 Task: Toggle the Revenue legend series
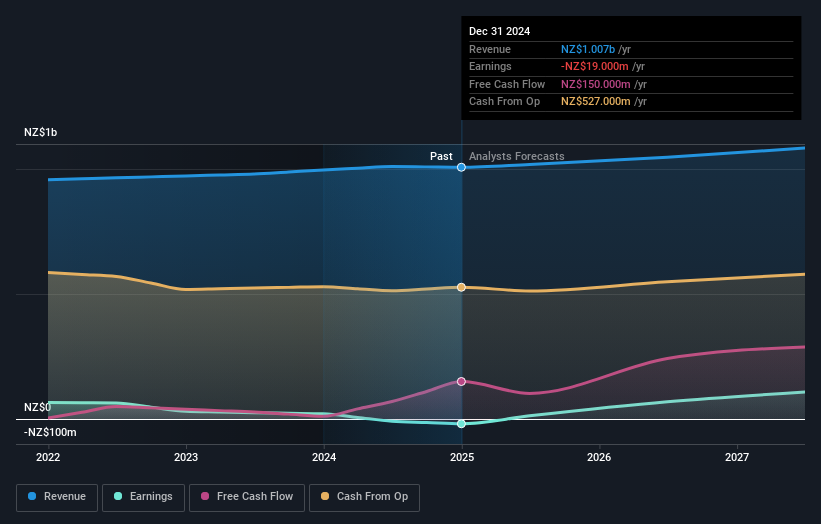[57, 497]
